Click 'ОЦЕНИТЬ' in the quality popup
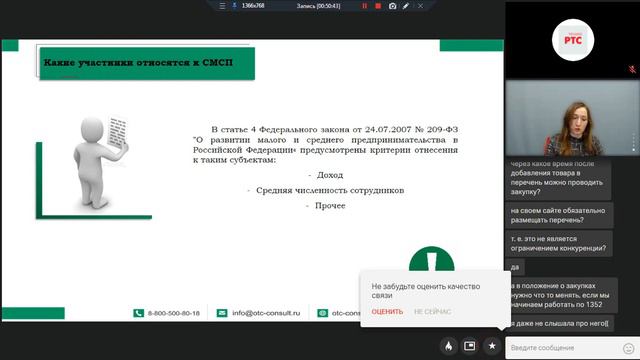The height and width of the screenshot is (360, 640). (x=387, y=311)
